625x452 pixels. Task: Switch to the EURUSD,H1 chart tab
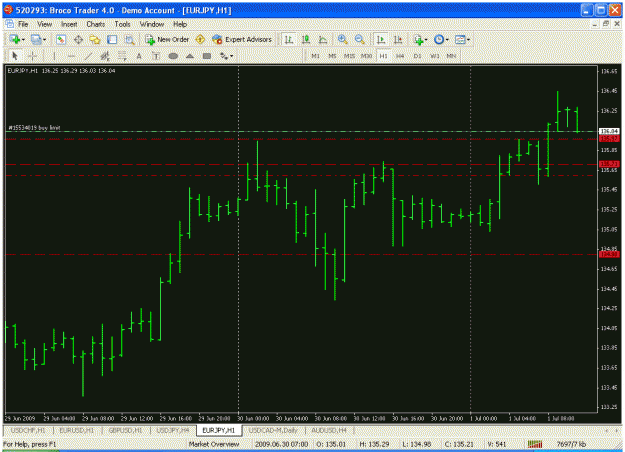77,430
